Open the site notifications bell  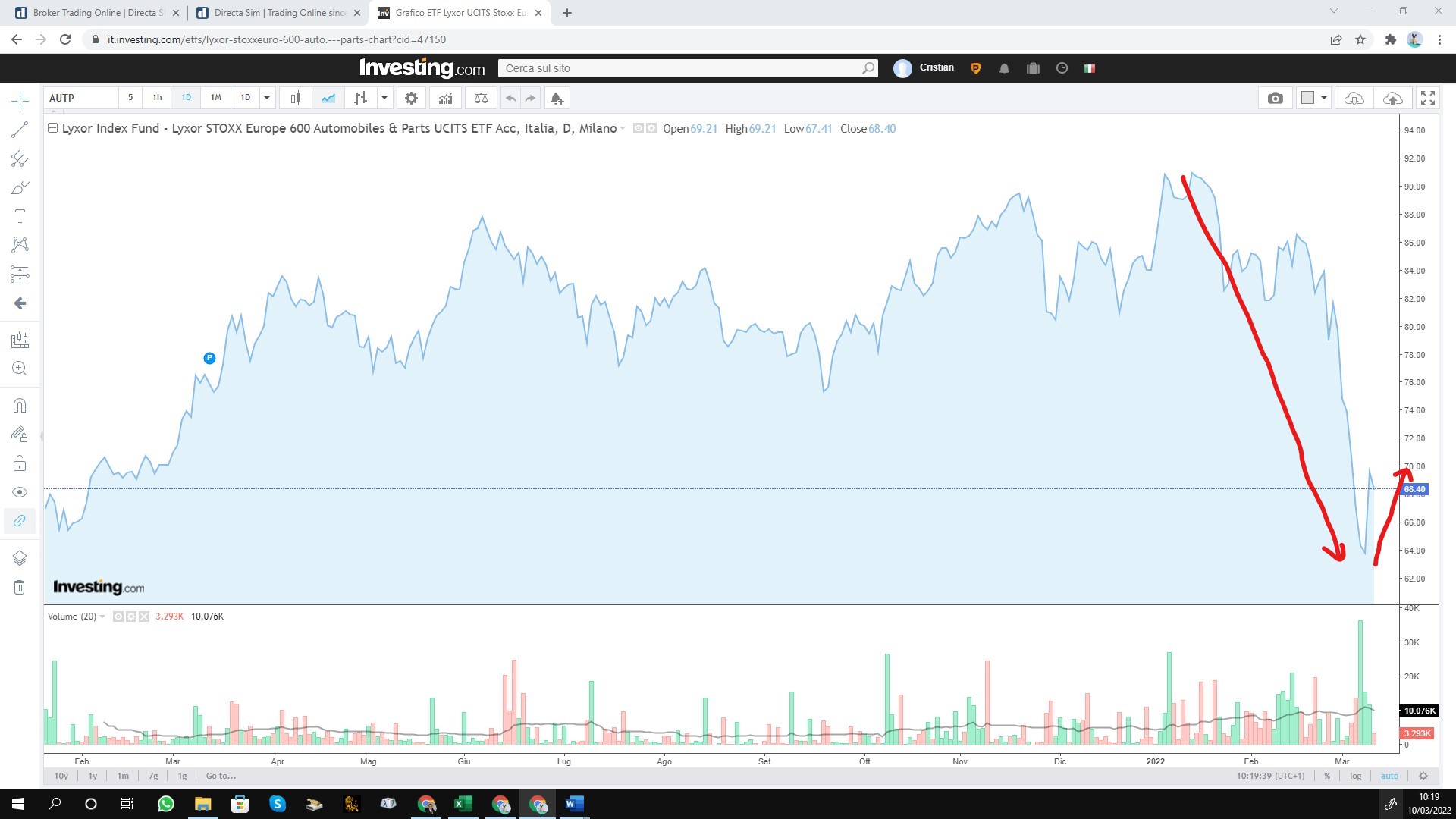point(1004,68)
